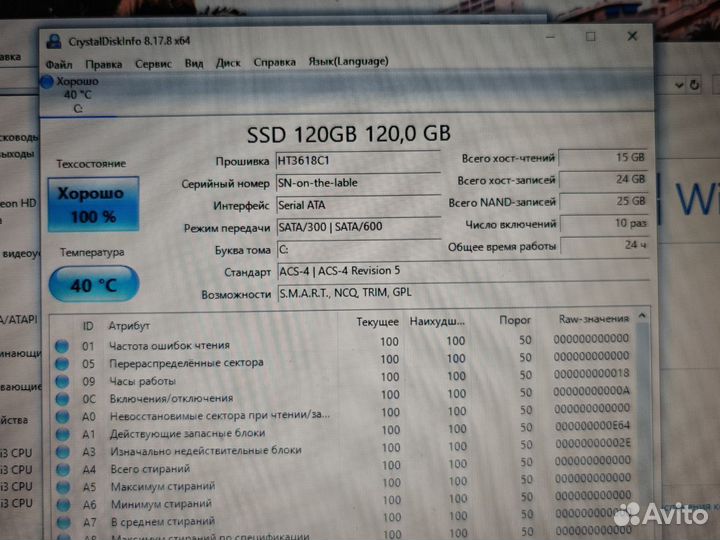Viewport: 720px width, 540px height.
Task: Click the serial number field SN-on-the-lable
Action: tap(358, 183)
